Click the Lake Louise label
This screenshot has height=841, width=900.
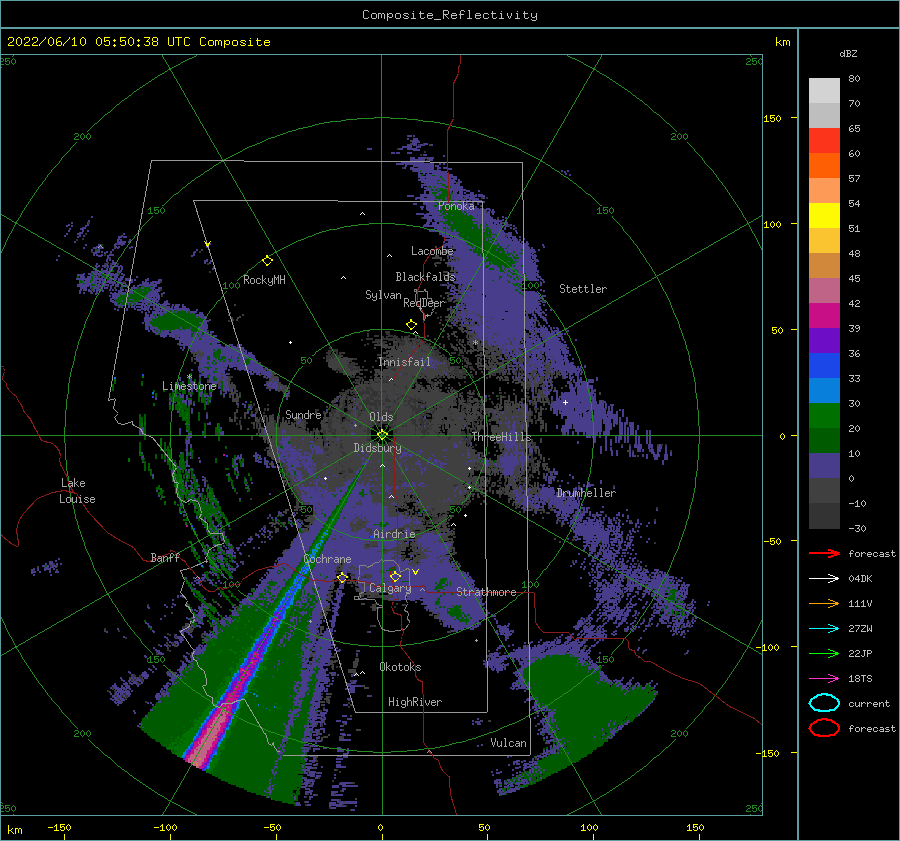(x=77, y=491)
